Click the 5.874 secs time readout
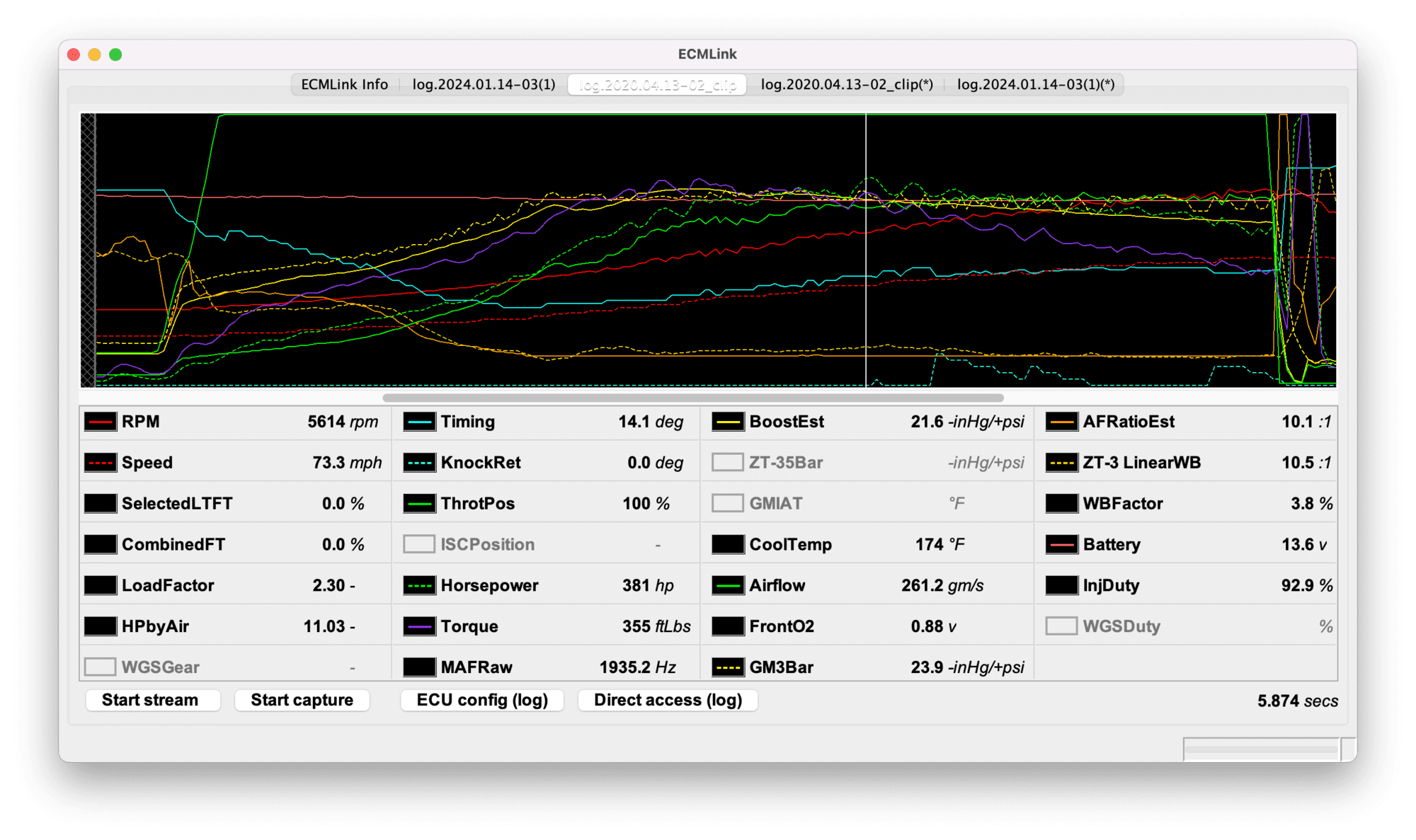The height and width of the screenshot is (840, 1416). click(x=1298, y=701)
